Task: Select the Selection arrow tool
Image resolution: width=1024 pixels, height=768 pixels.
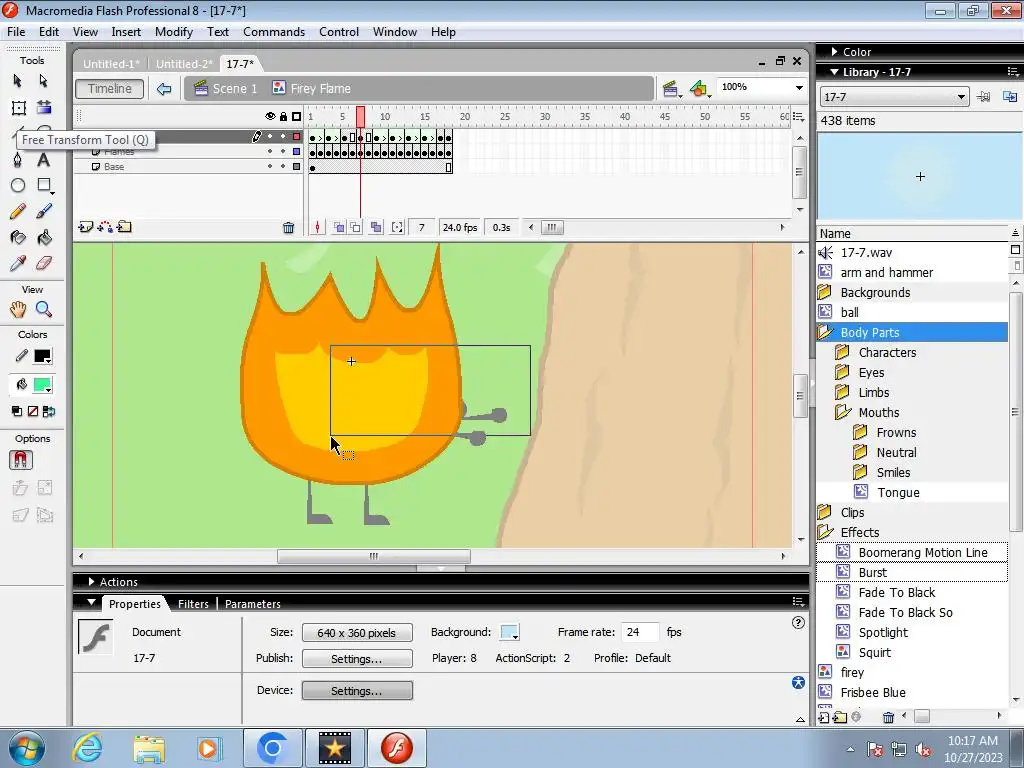Action: point(18,80)
